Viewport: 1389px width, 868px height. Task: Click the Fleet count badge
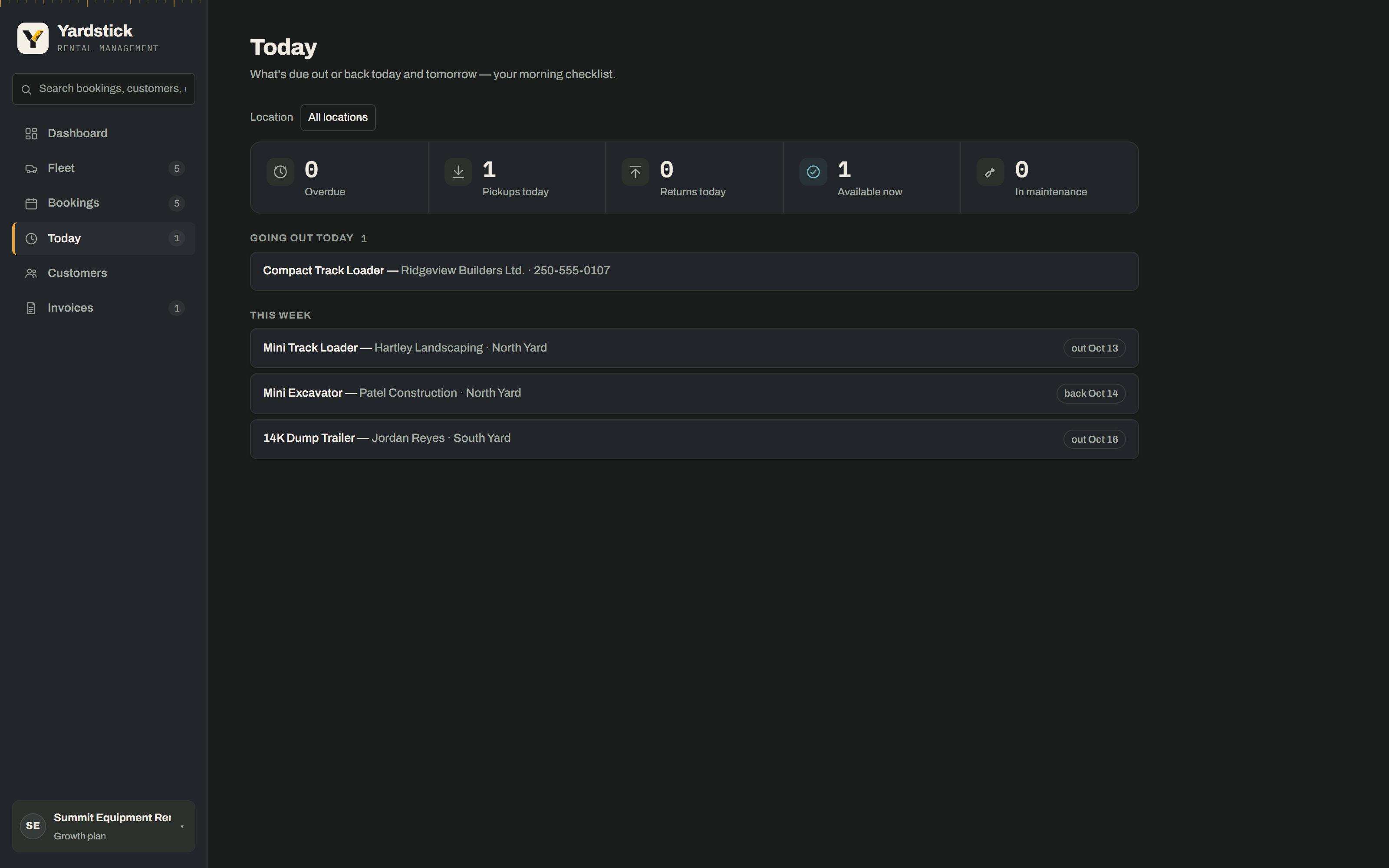point(177,169)
